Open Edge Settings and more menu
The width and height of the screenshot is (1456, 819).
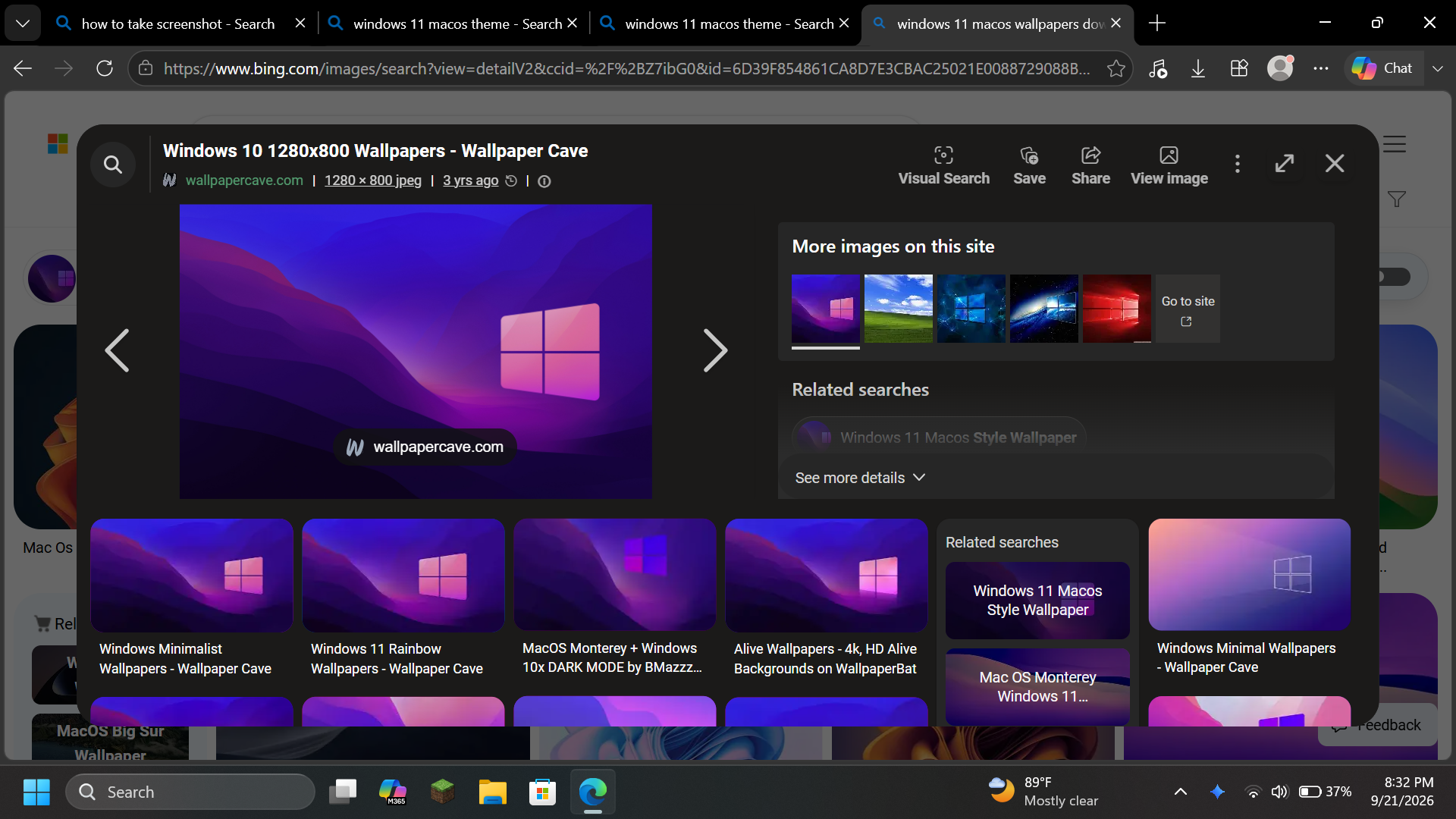point(1321,69)
